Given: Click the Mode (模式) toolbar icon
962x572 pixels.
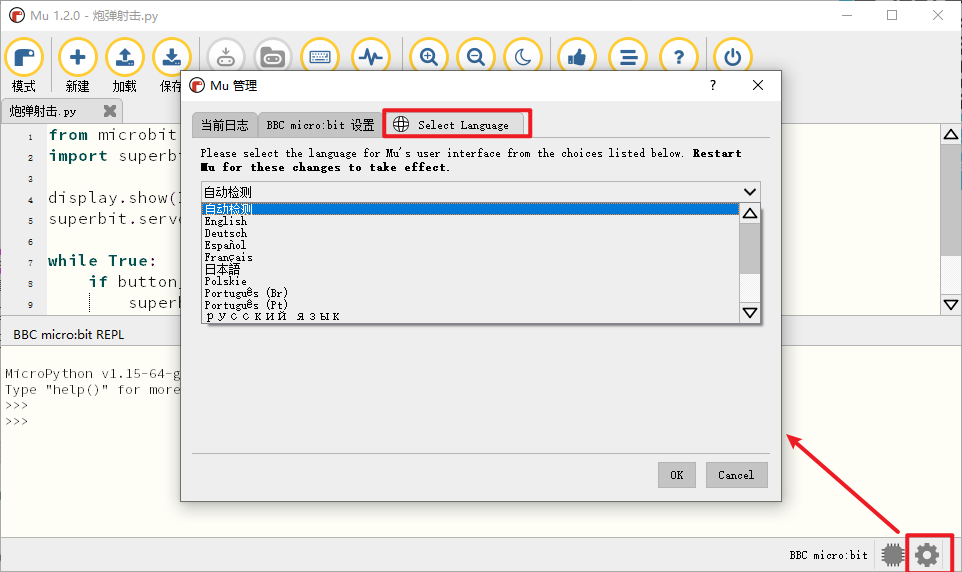Looking at the screenshot, I should tap(24, 58).
